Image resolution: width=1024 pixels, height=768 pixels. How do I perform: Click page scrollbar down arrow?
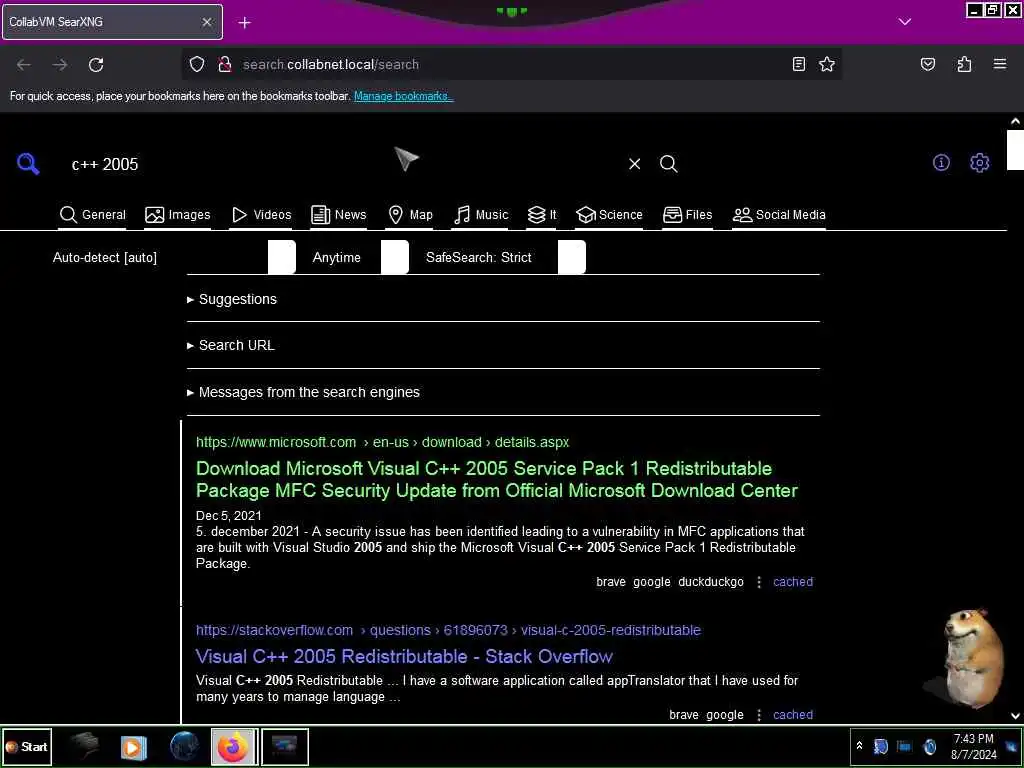tap(1015, 716)
